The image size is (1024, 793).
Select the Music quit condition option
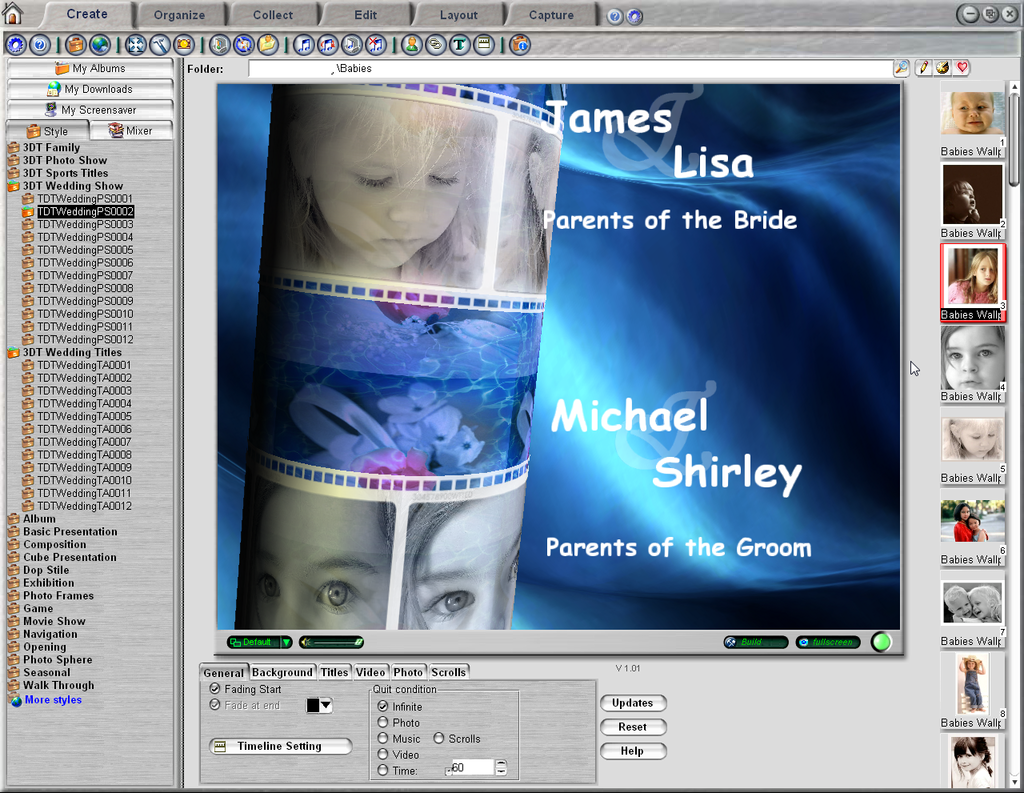click(383, 738)
